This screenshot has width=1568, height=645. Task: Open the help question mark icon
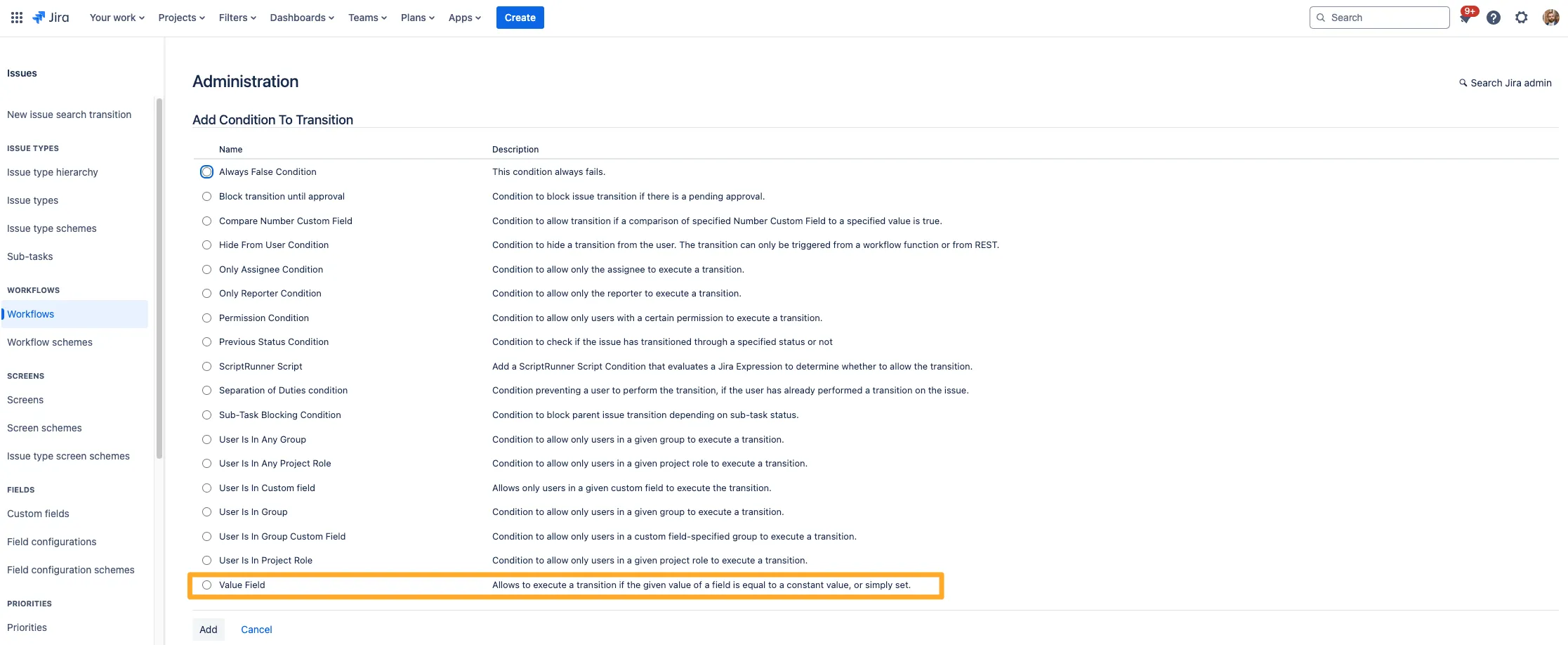[1494, 18]
